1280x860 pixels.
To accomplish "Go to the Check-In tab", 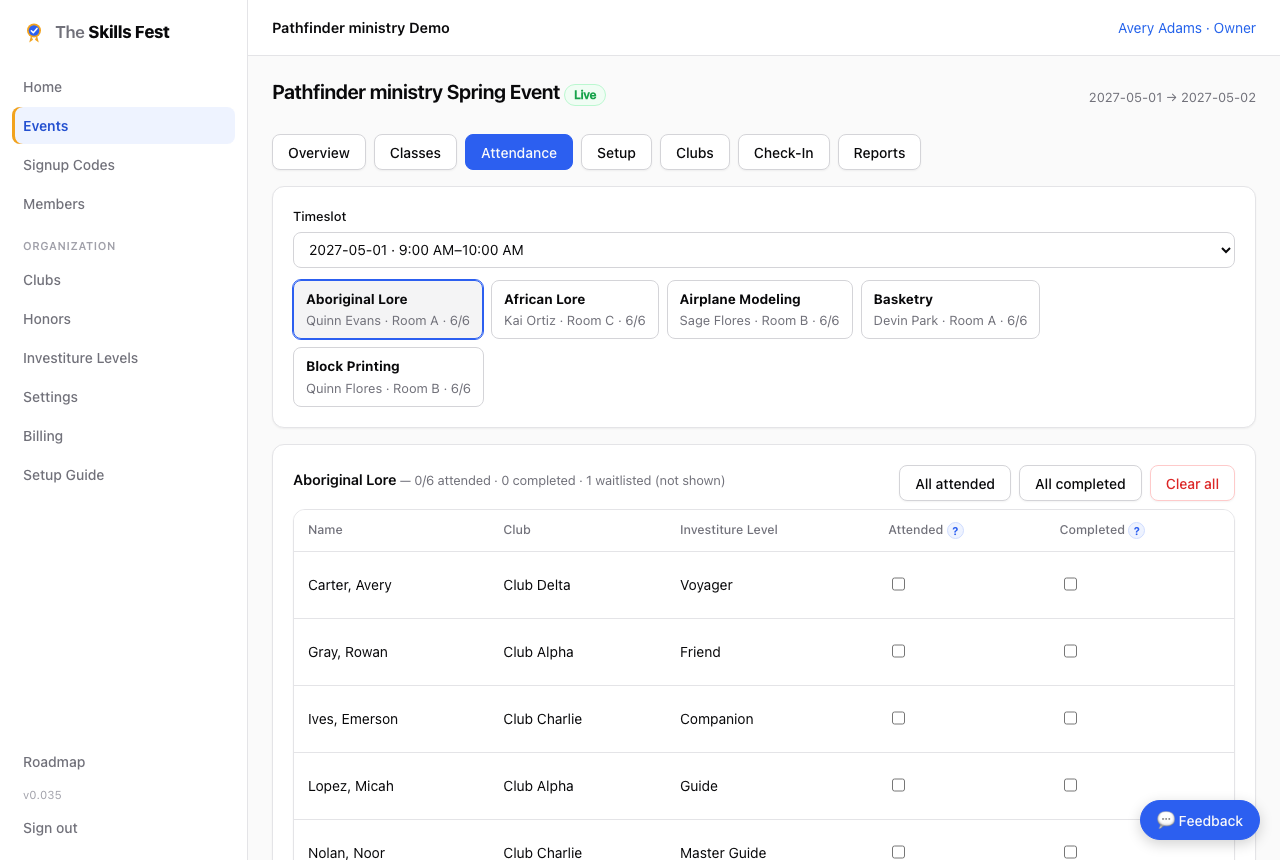I will 784,152.
